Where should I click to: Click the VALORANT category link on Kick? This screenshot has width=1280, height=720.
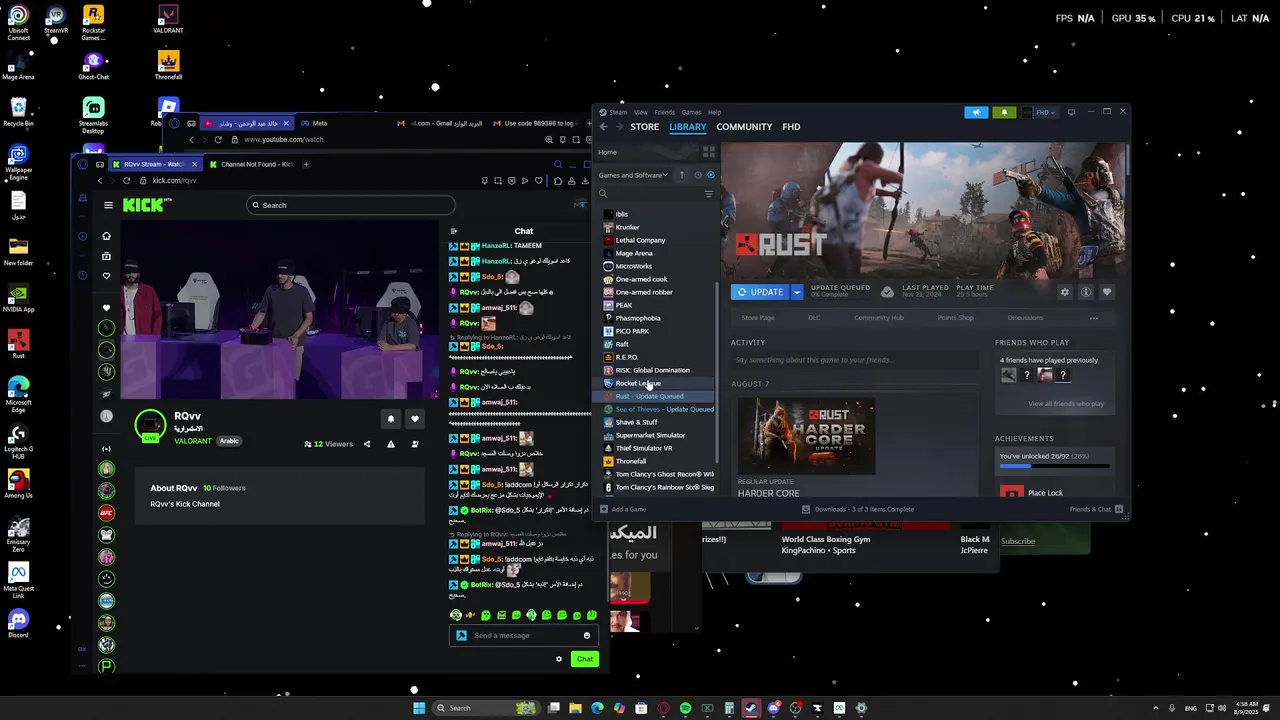click(193, 441)
